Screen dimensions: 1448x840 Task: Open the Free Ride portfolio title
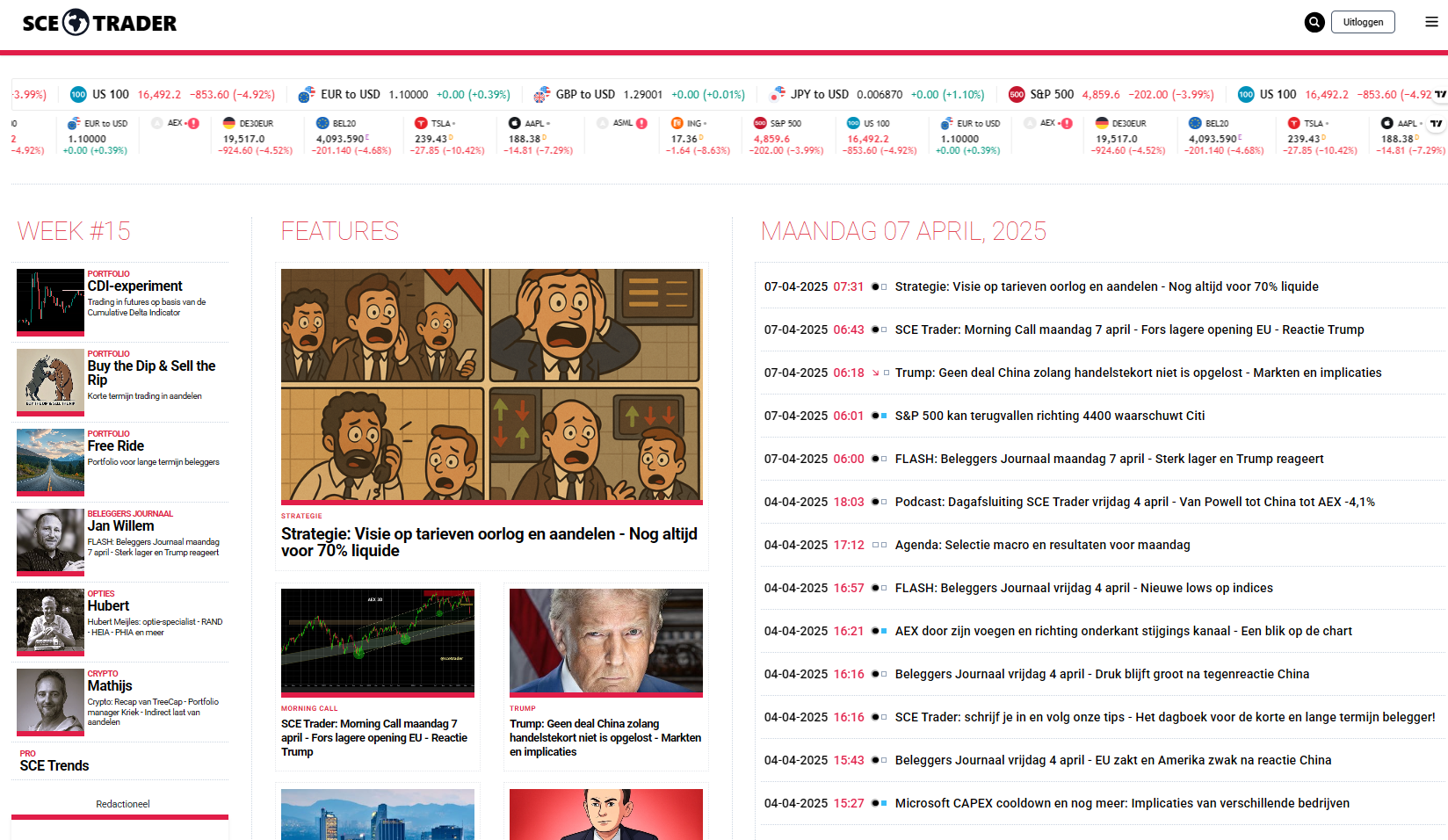(x=116, y=446)
